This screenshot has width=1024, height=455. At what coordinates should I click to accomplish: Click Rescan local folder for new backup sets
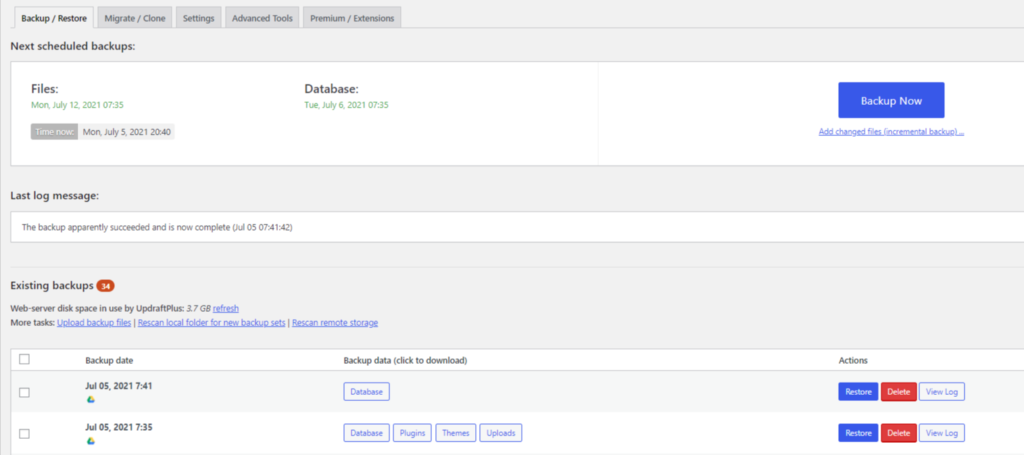coord(212,322)
